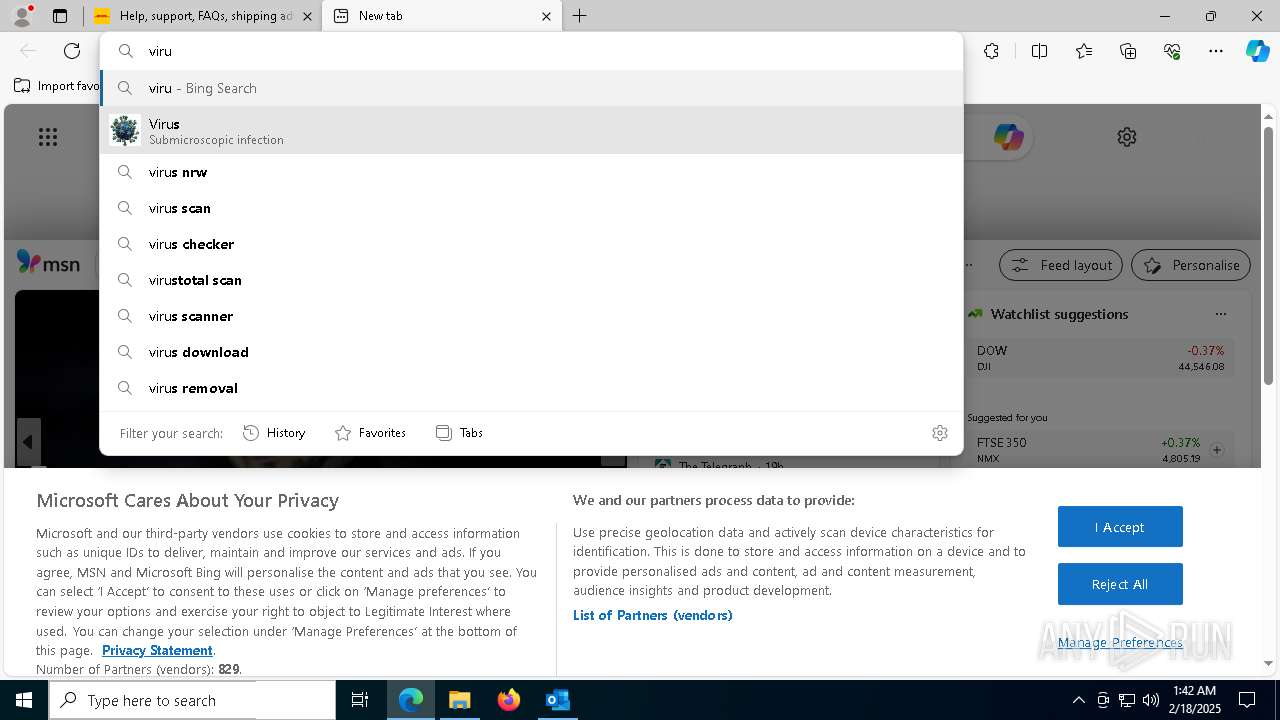Choose the 'virus checker' suggestion
Viewport: 1280px width, 720px height.
coord(531,244)
